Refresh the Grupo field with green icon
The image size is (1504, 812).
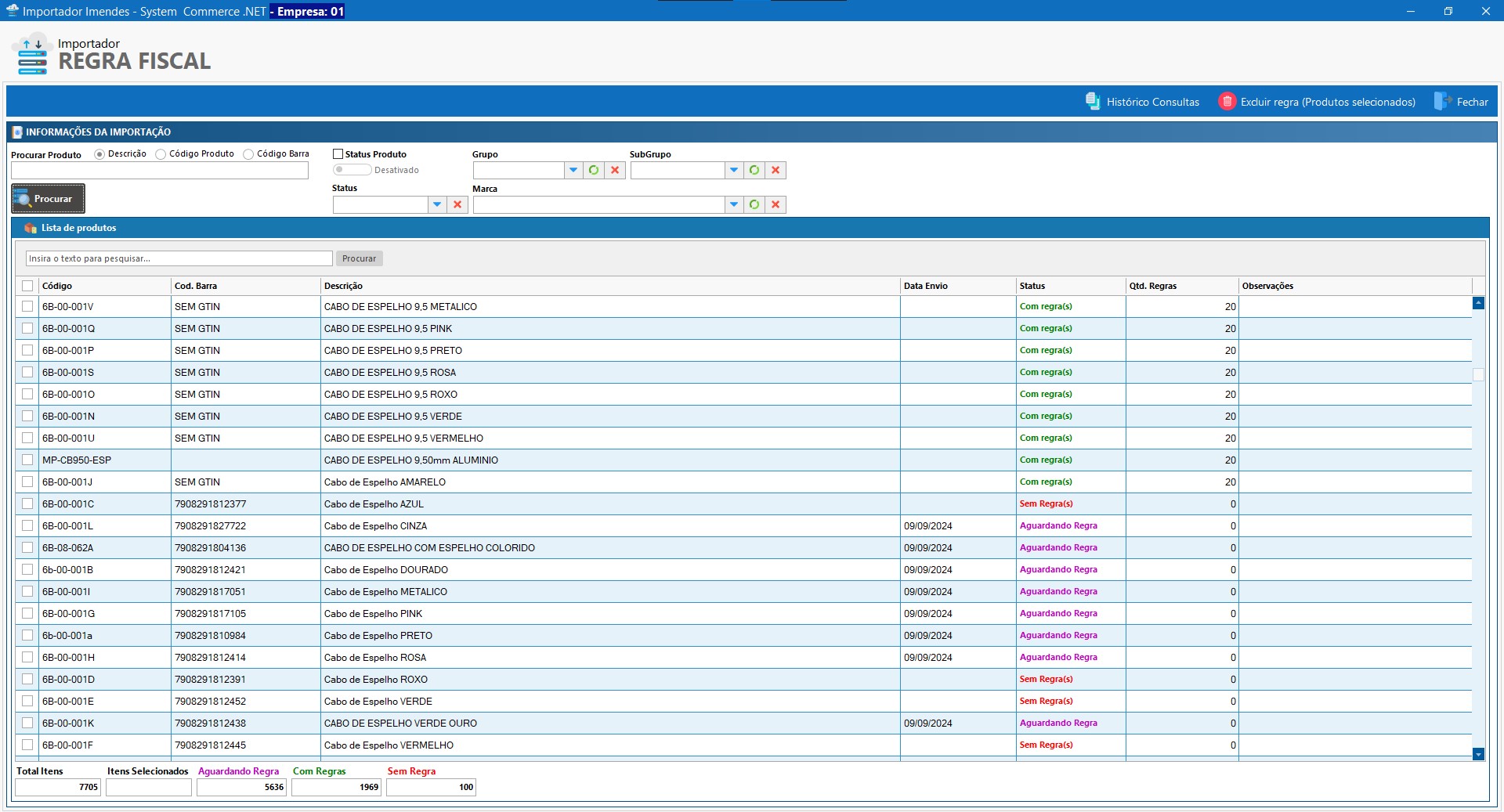(x=594, y=170)
